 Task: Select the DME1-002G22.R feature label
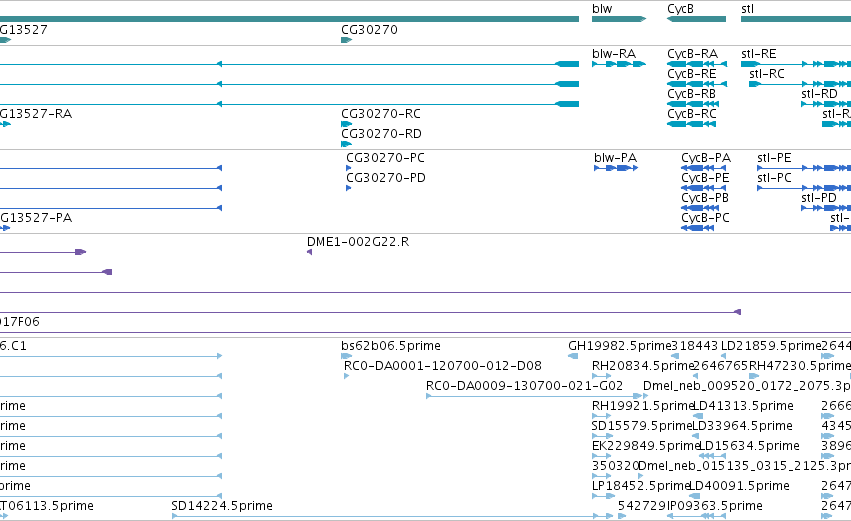point(358,242)
